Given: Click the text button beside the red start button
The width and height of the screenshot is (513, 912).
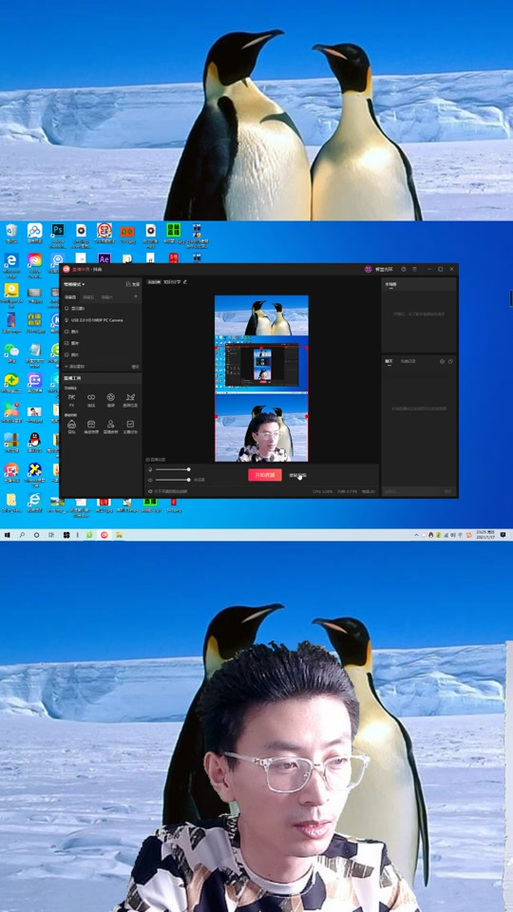Looking at the screenshot, I should coord(298,475).
